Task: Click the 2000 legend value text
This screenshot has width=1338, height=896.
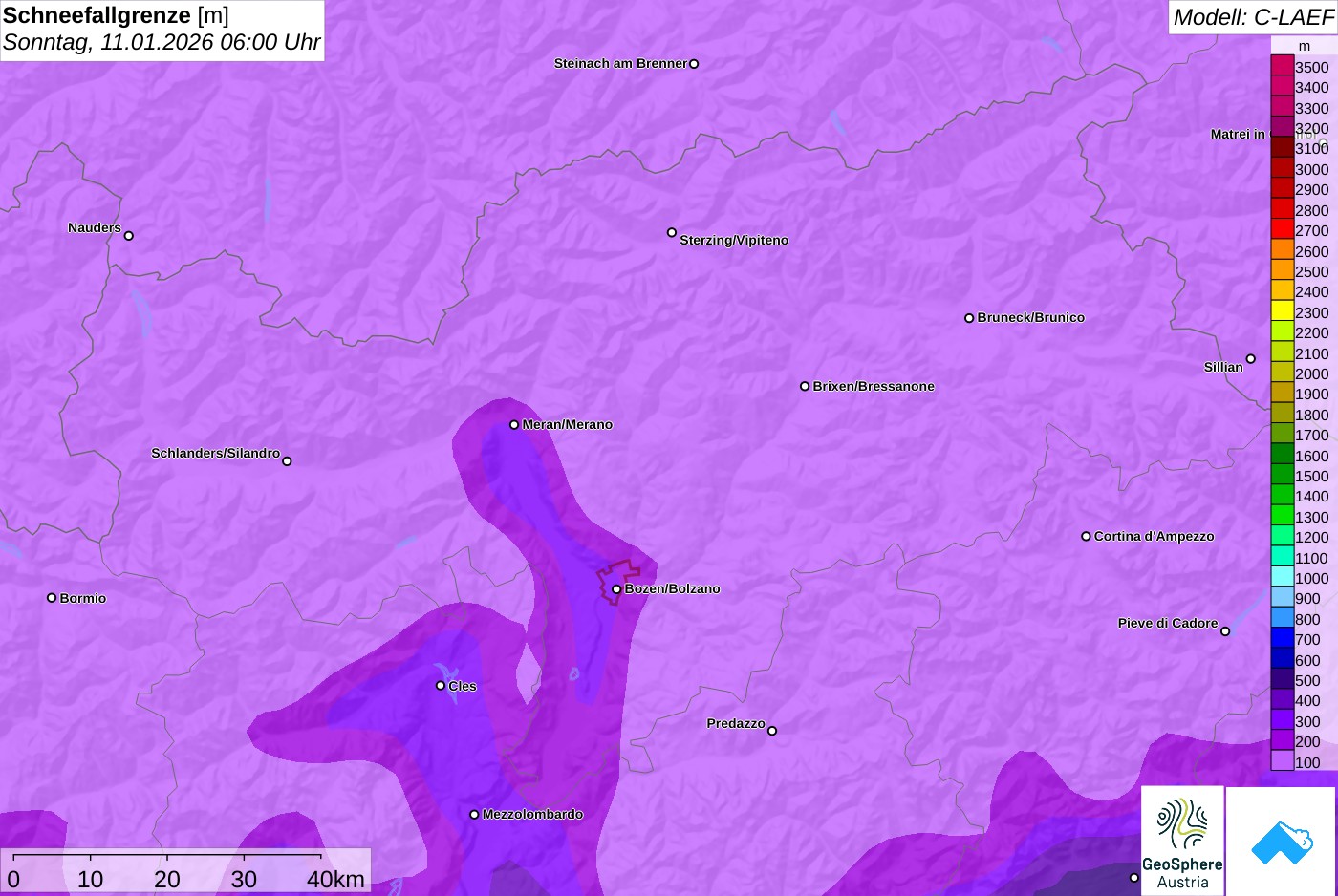Action: point(1312,373)
